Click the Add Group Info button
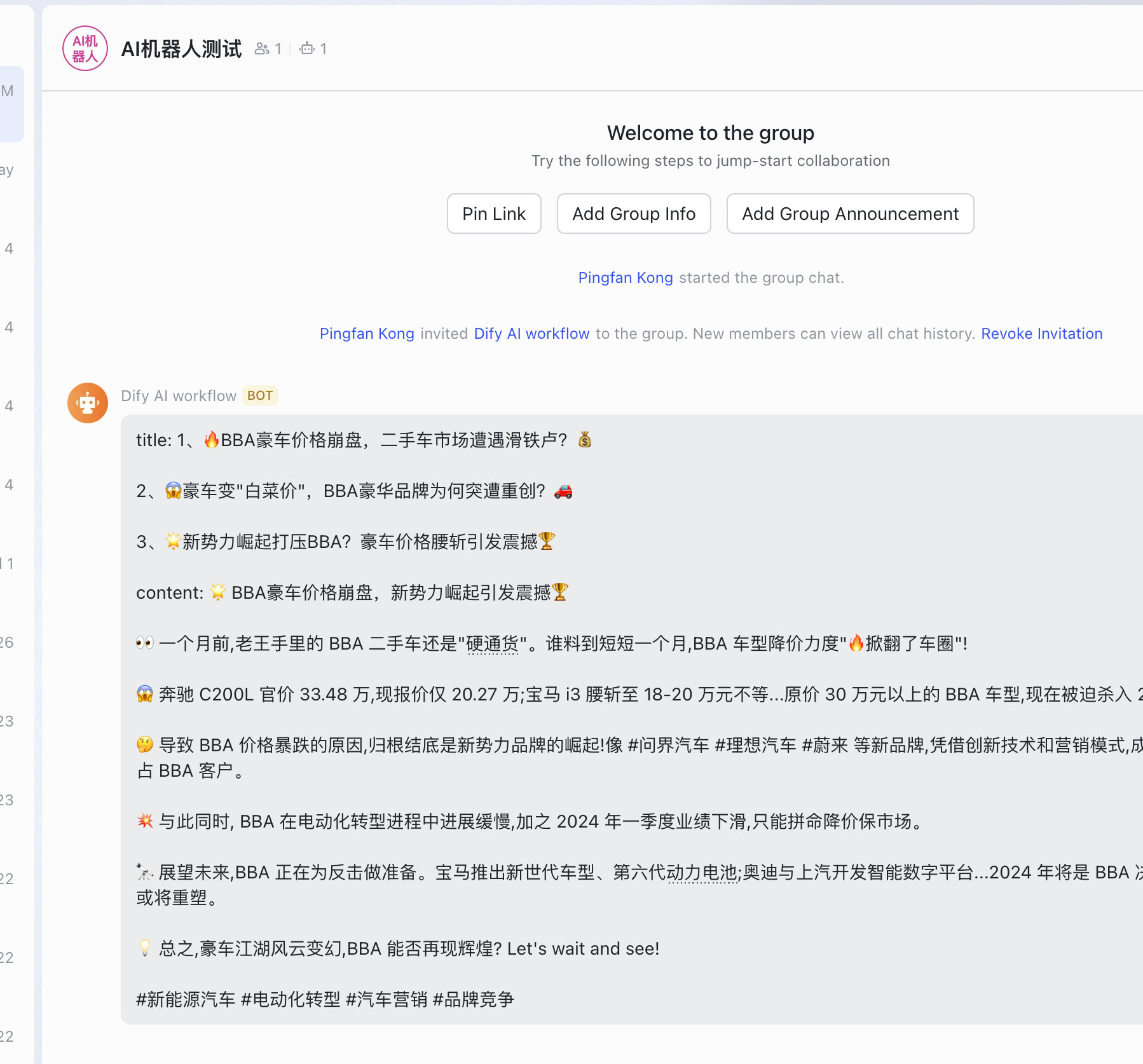The width and height of the screenshot is (1143, 1064). [x=634, y=214]
